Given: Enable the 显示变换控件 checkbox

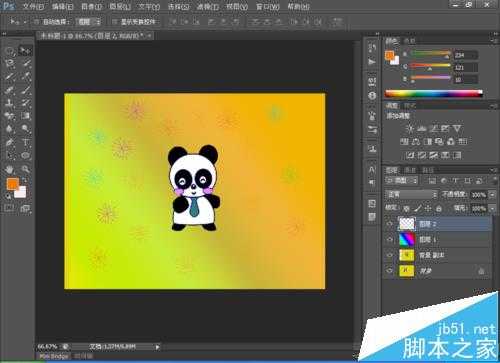Looking at the screenshot, I should [x=114, y=22].
